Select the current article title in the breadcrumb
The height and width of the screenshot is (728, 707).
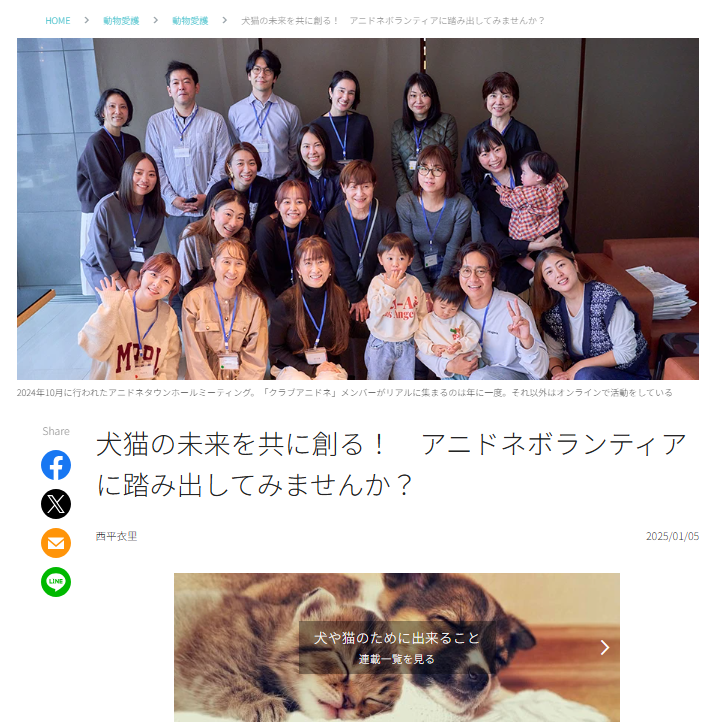click(393, 20)
